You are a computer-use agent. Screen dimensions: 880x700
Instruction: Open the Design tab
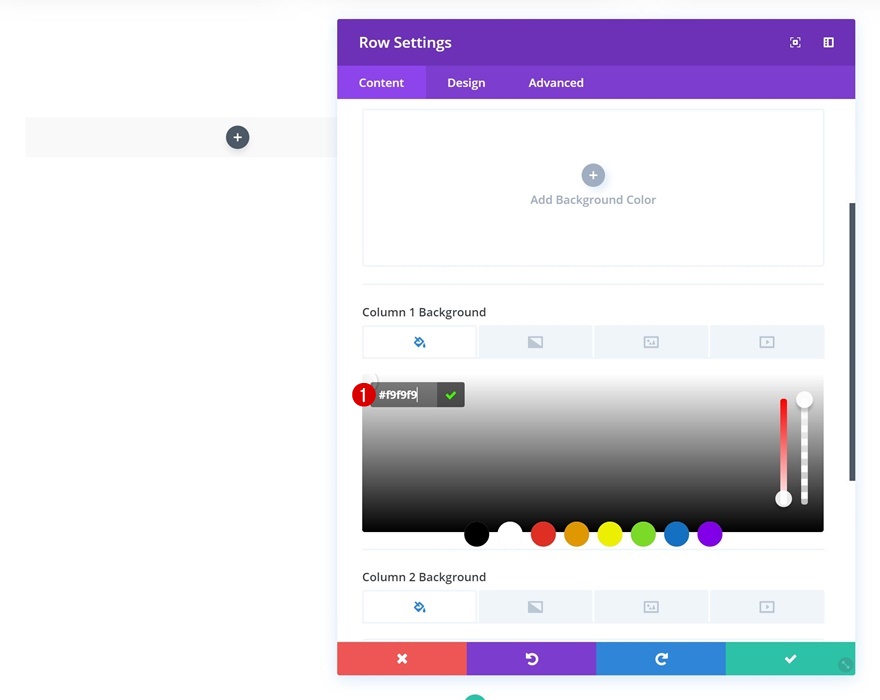pos(466,83)
